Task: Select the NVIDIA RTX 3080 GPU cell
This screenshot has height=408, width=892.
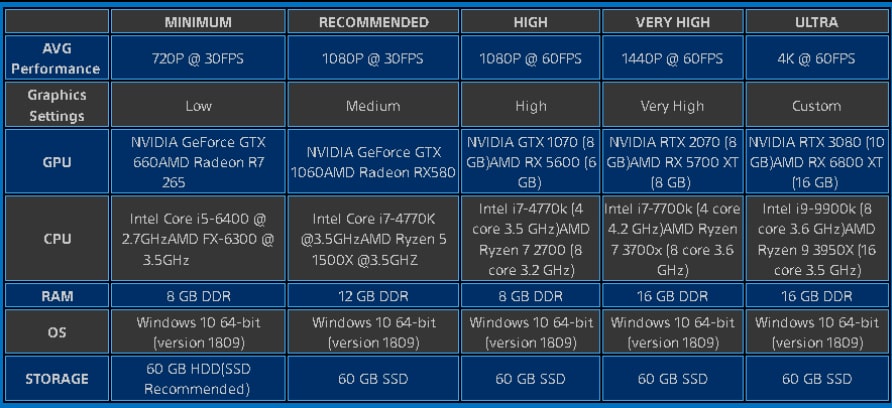Action: point(816,162)
